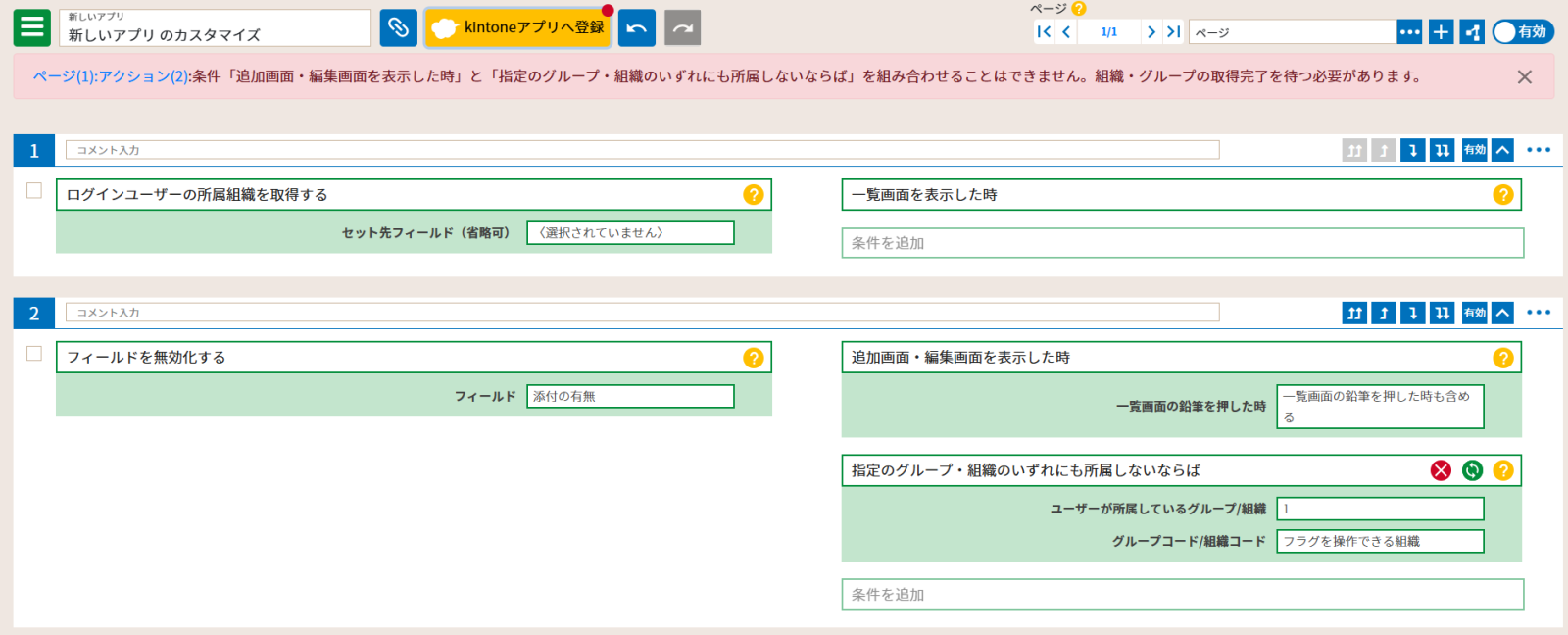Click kintoneアプリへ登録 button

518,27
